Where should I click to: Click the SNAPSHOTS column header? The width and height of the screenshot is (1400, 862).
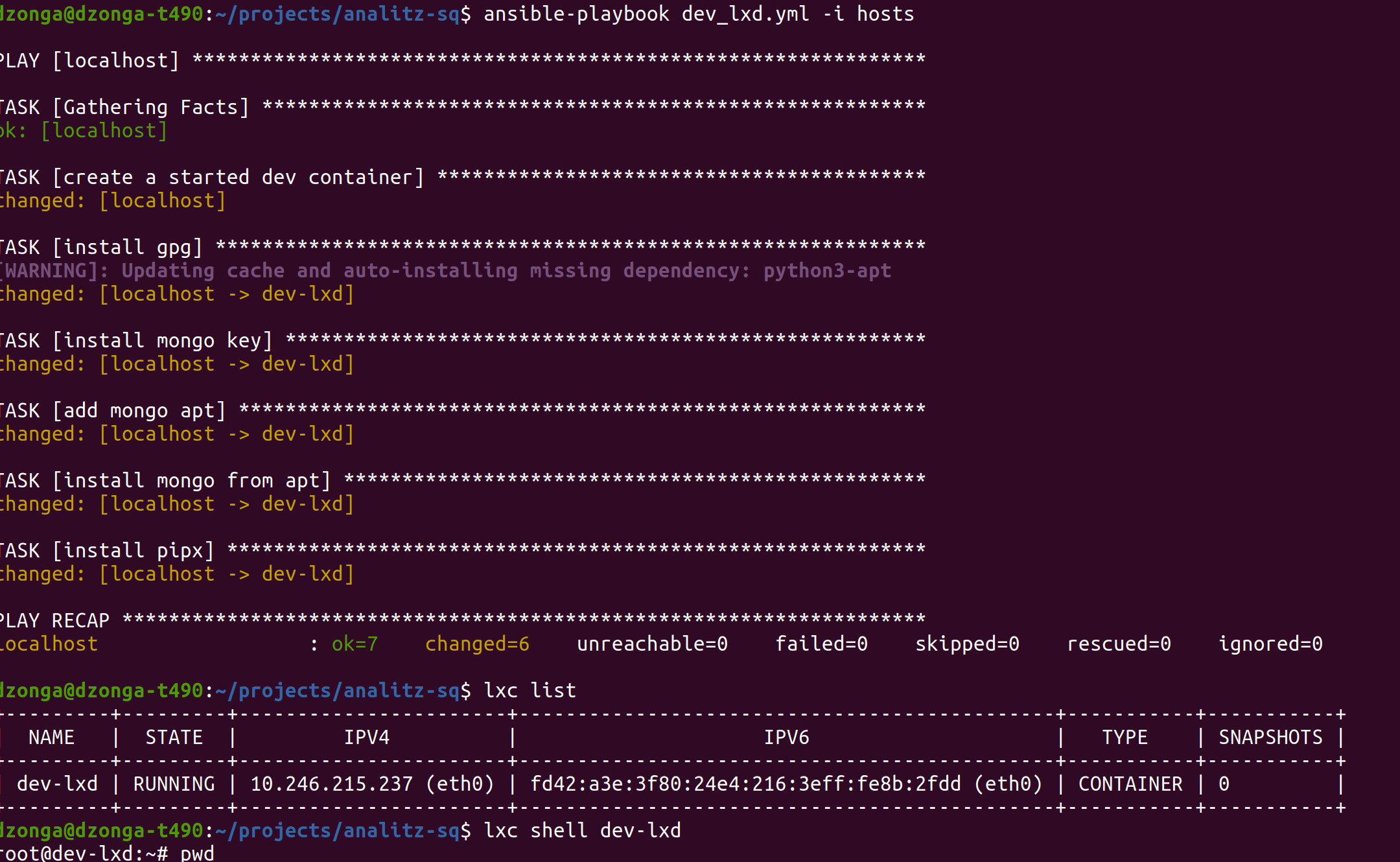pyautogui.click(x=1270, y=737)
